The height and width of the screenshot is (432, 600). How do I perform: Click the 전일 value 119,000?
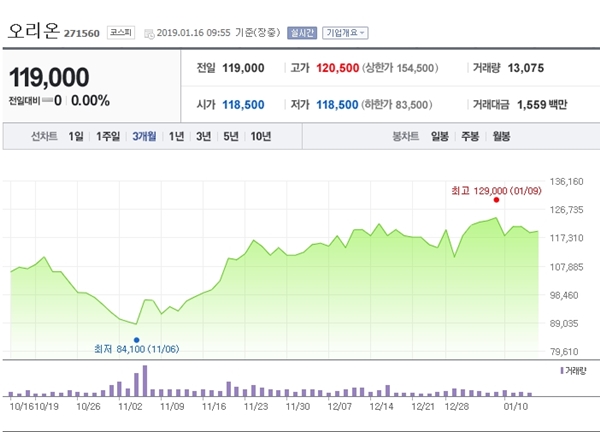click(243, 68)
